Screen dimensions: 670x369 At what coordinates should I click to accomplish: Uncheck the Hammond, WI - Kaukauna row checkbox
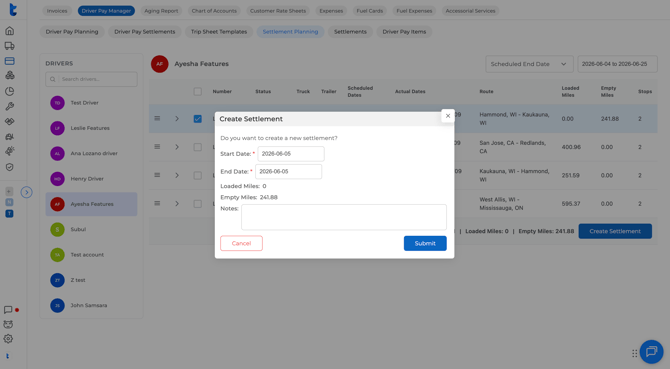tap(197, 119)
